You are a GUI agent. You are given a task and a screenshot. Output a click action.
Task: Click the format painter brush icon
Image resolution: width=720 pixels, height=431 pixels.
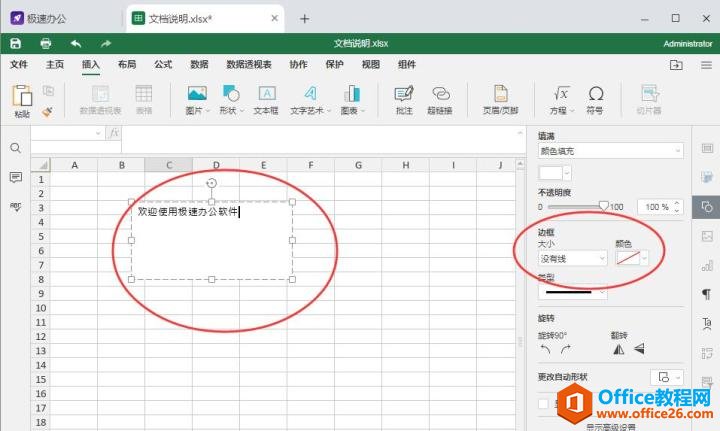point(47,112)
